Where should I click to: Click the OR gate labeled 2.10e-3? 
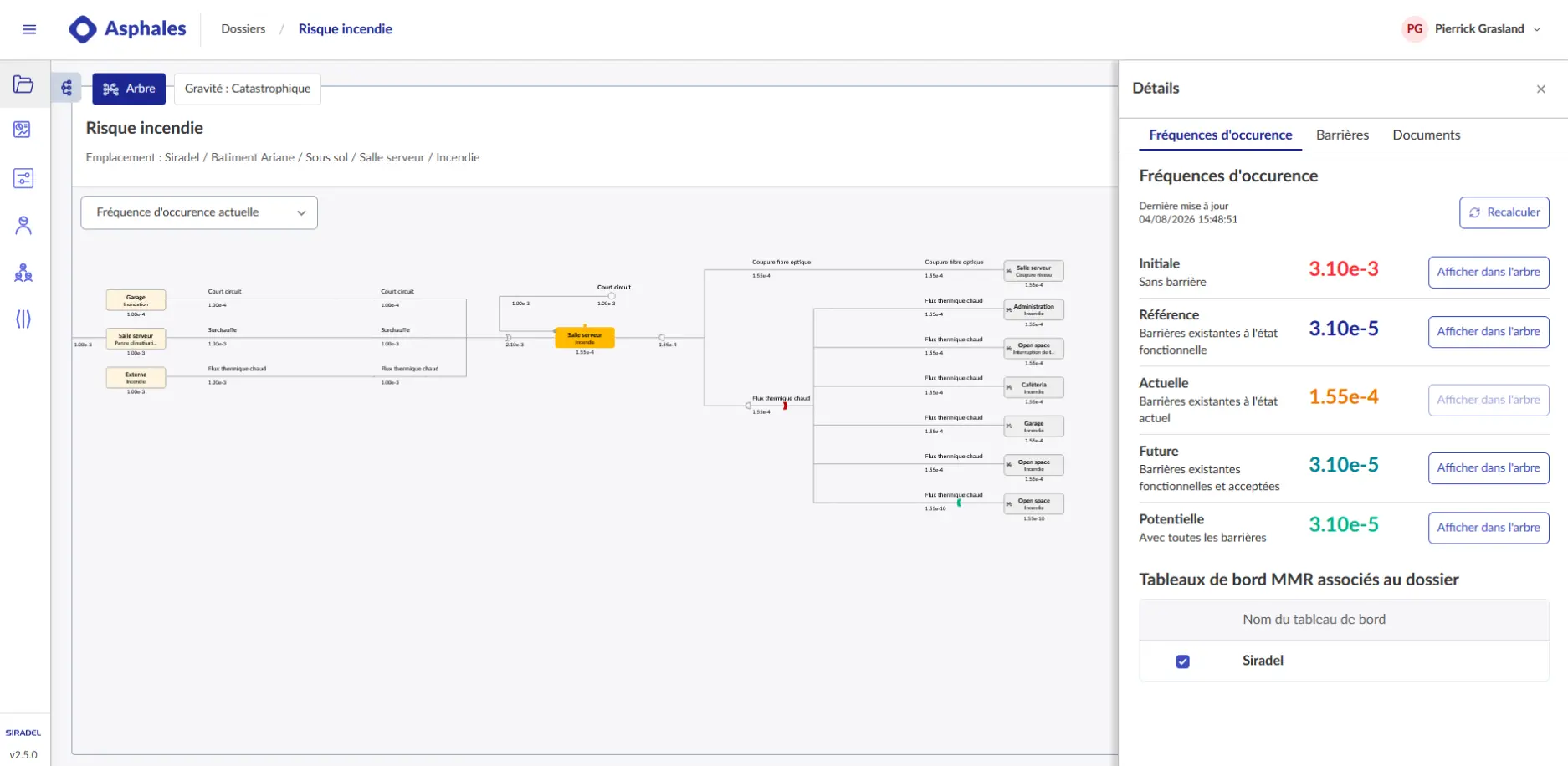tap(509, 338)
